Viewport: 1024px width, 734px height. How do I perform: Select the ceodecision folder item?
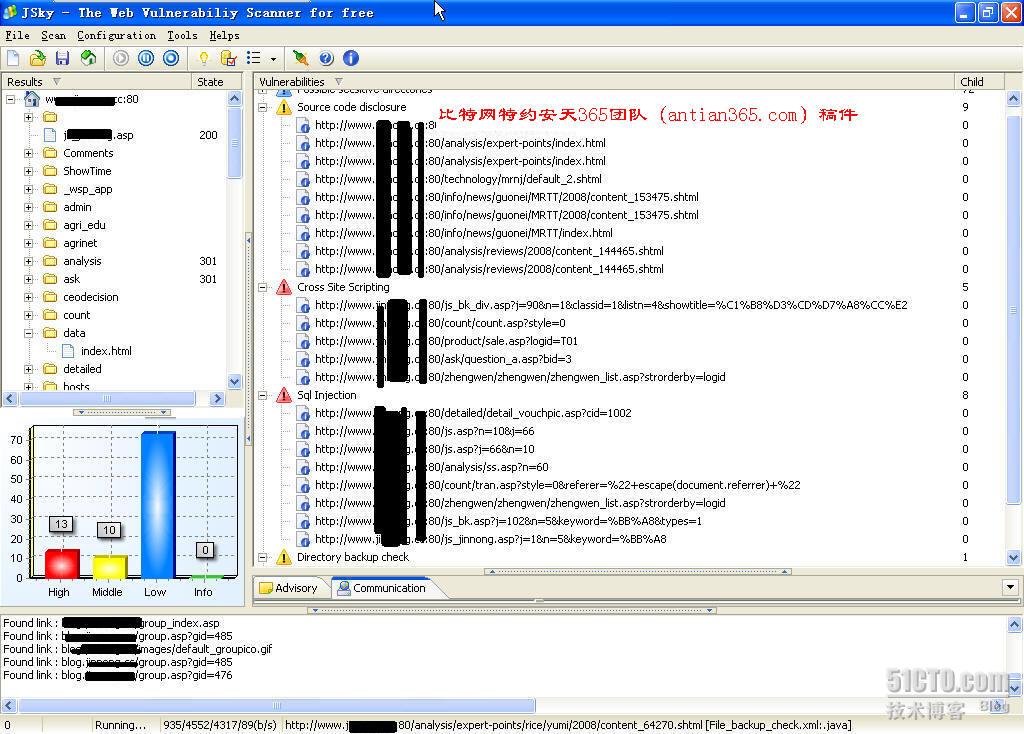(x=91, y=297)
